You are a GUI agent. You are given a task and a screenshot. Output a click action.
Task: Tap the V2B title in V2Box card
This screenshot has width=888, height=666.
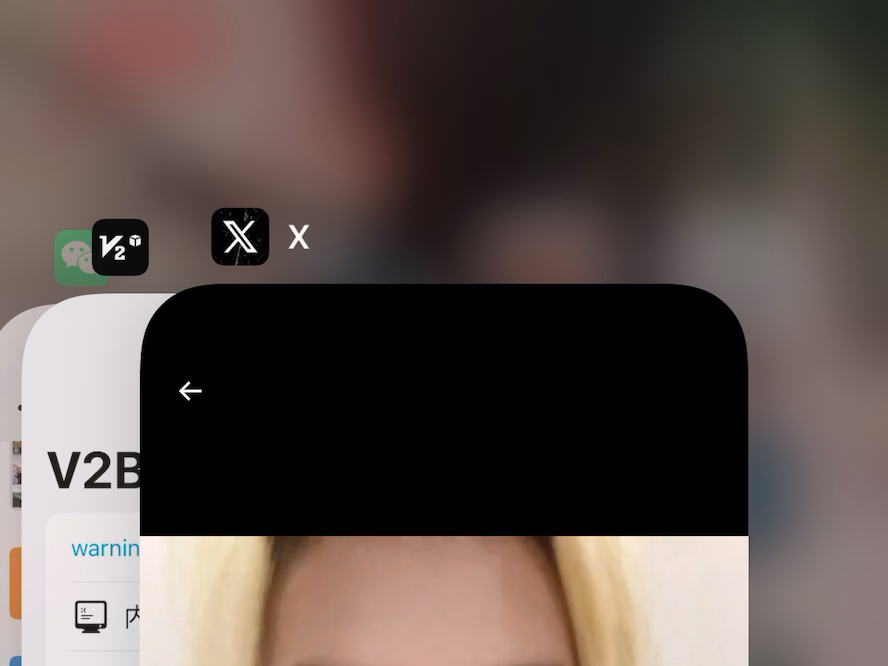point(94,471)
